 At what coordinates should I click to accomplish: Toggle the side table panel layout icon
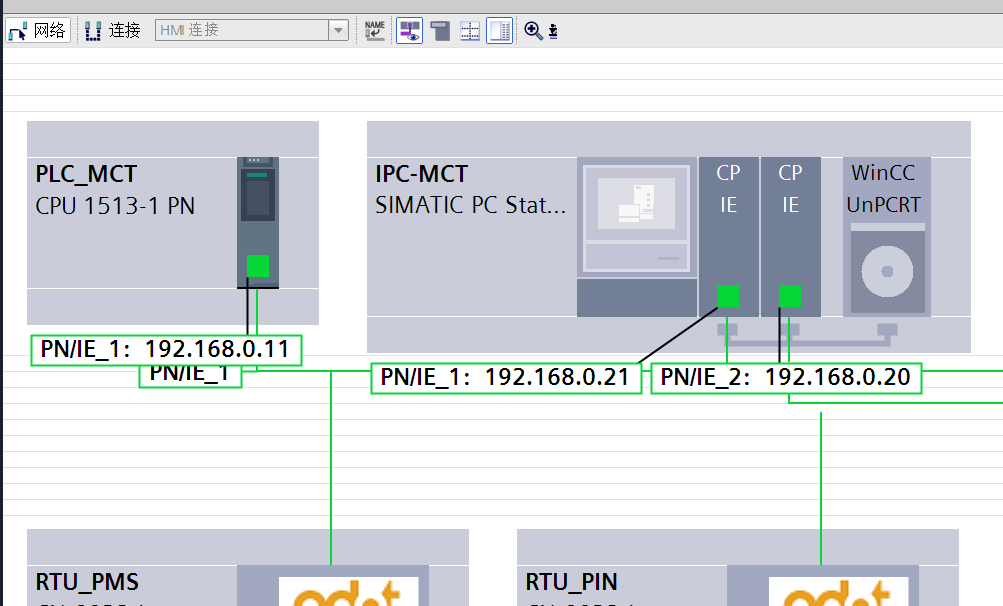pos(500,30)
